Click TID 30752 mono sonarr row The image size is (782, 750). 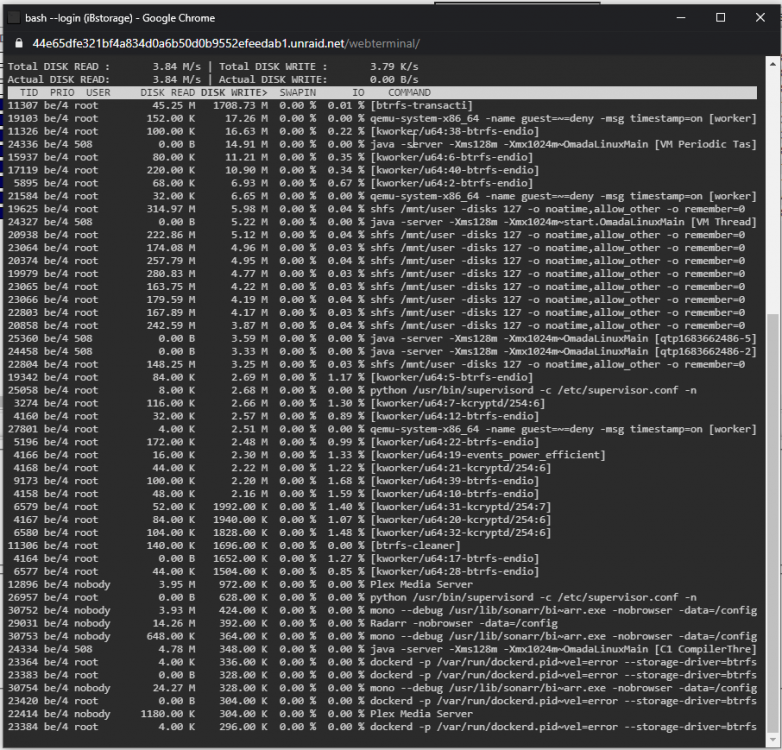382,610
